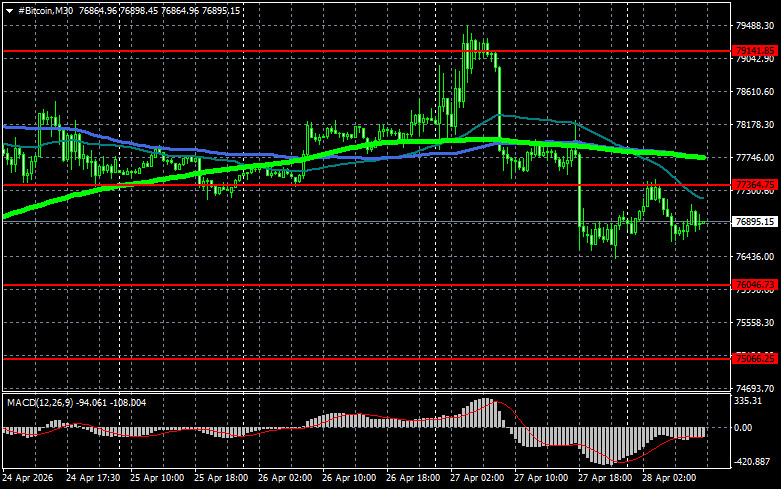Click the 27 Apr 10:00 time label
This screenshot has width=781, height=489.
tap(541, 478)
